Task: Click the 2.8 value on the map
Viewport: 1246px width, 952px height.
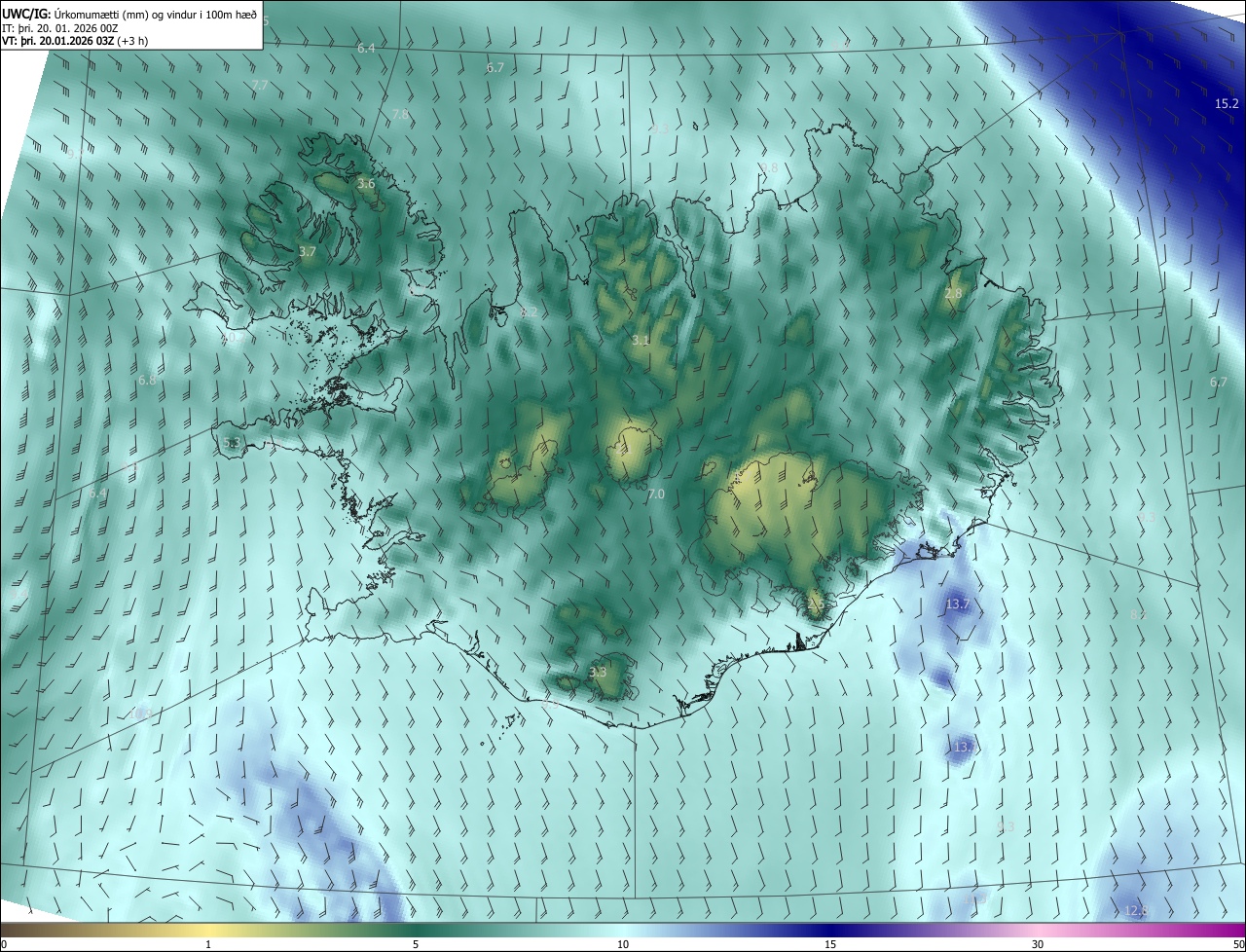Action: coord(954,294)
